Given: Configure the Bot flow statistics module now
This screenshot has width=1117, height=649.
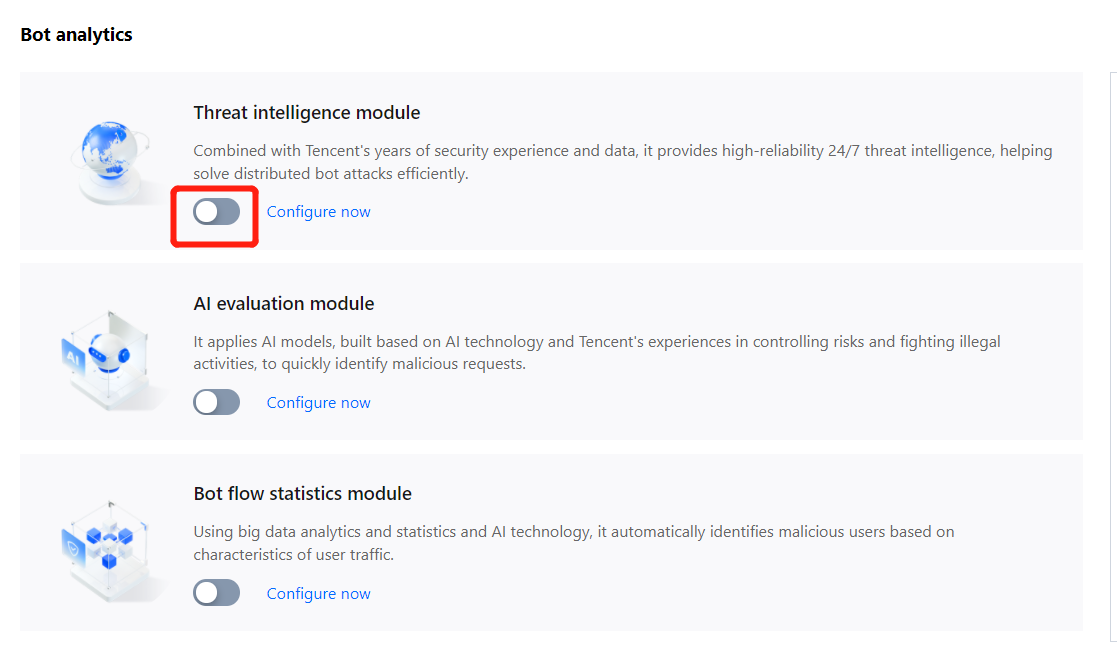Looking at the screenshot, I should pos(318,594).
